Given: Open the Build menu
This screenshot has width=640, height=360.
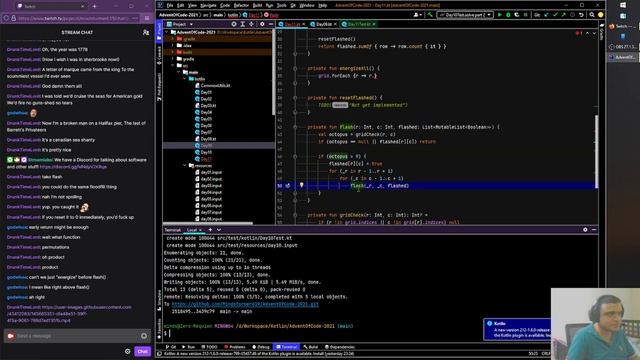Looking at the screenshot, I should 257,5.
